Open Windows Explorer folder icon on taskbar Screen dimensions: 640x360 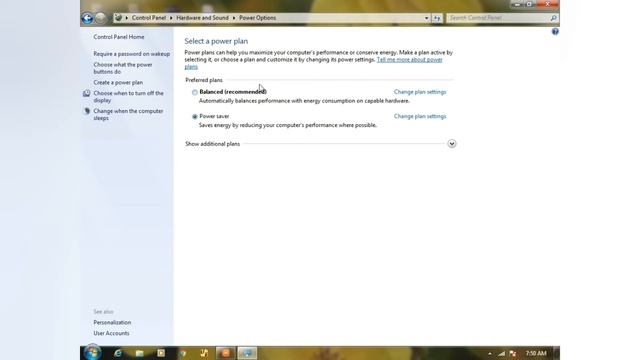pos(140,353)
